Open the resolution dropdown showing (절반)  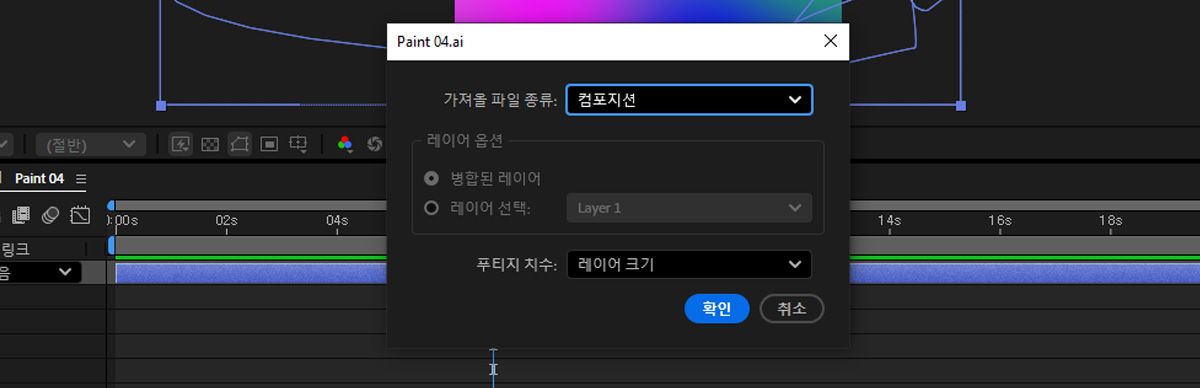pyautogui.click(x=90, y=145)
